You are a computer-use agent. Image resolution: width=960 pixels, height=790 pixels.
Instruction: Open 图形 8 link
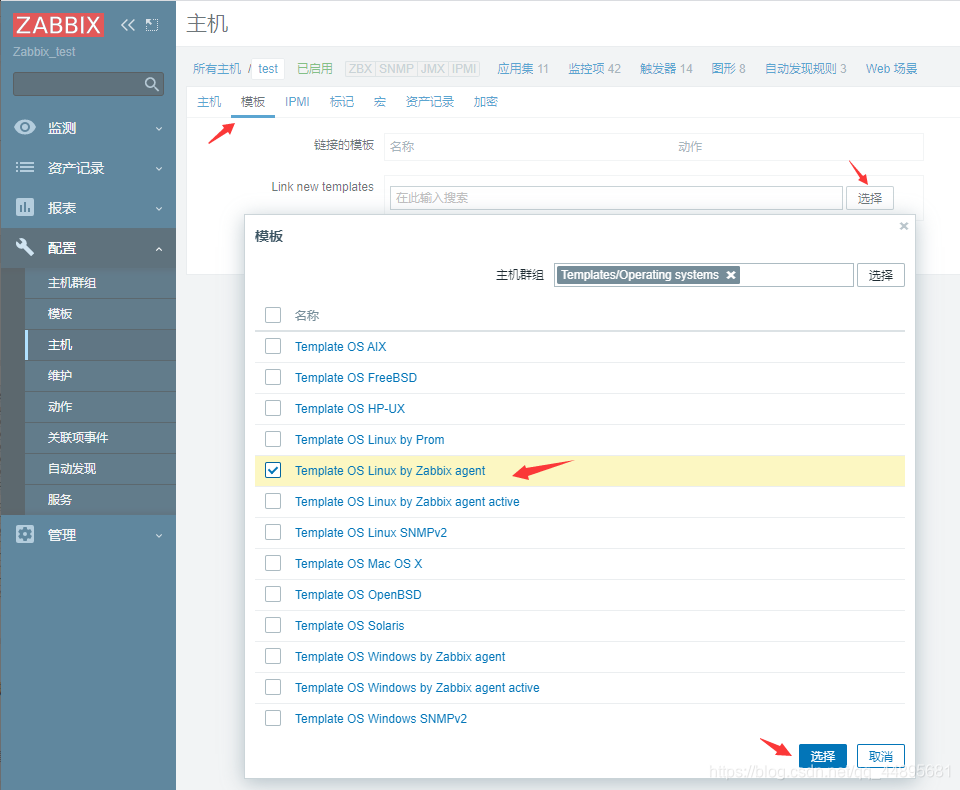pyautogui.click(x=729, y=69)
